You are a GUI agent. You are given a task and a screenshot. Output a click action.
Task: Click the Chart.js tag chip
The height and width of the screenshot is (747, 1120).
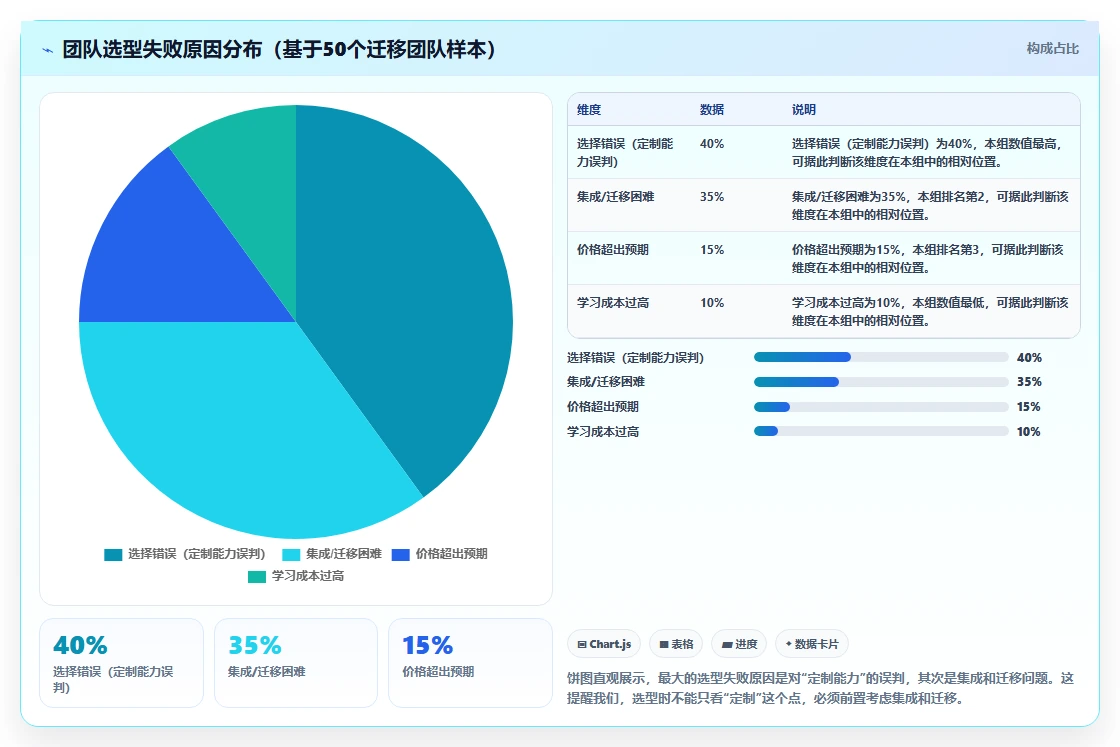click(x=604, y=644)
